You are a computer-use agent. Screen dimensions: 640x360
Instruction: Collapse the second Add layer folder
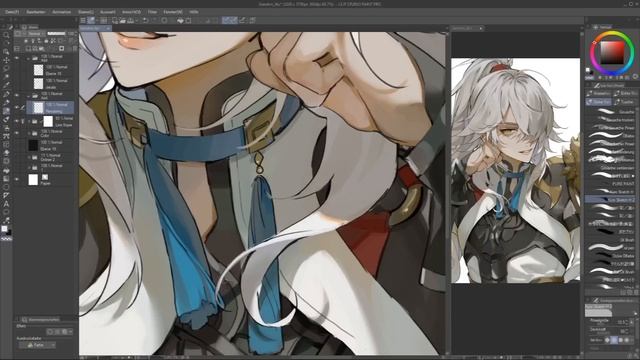point(29,96)
